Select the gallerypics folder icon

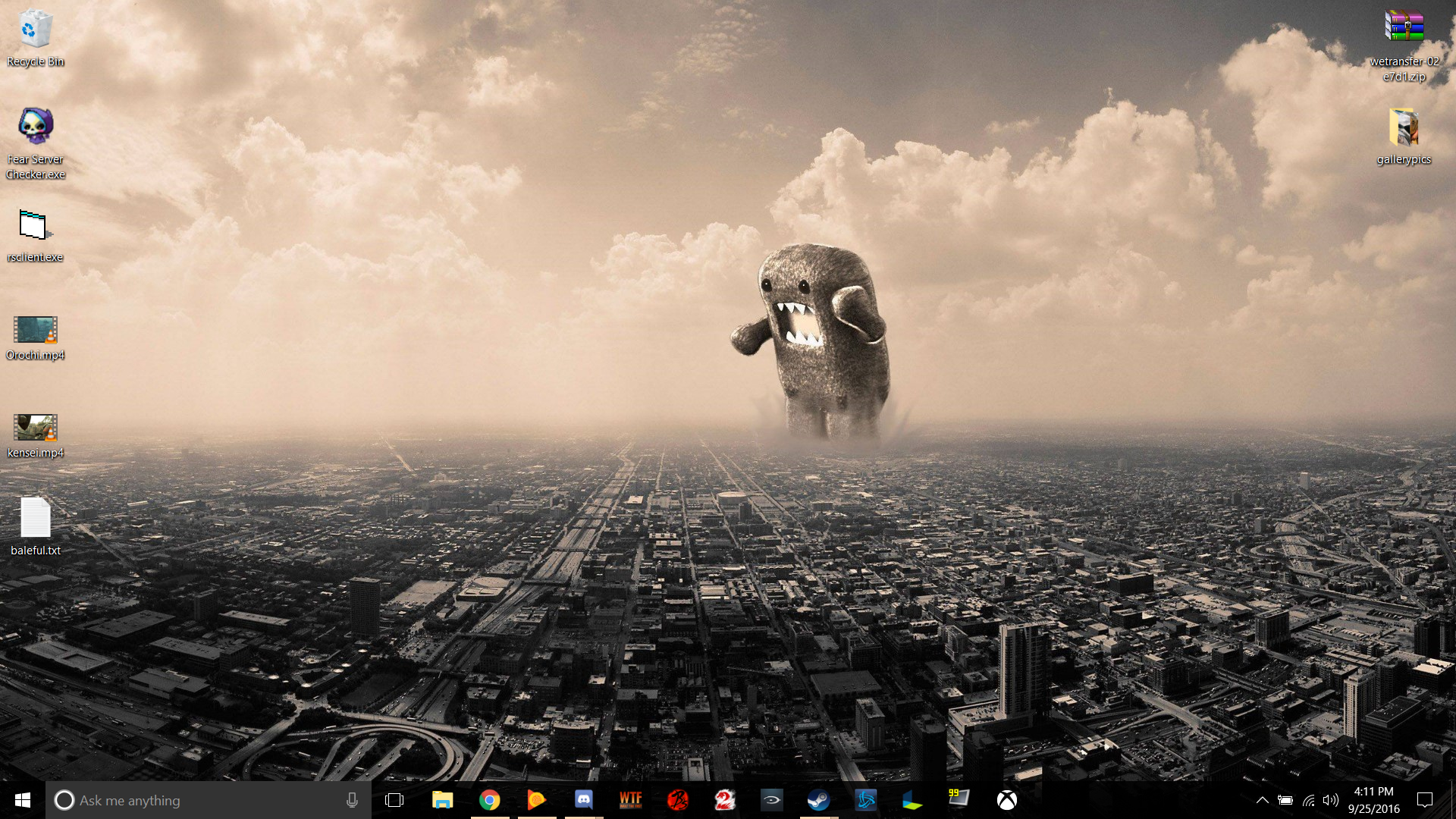click(1404, 136)
